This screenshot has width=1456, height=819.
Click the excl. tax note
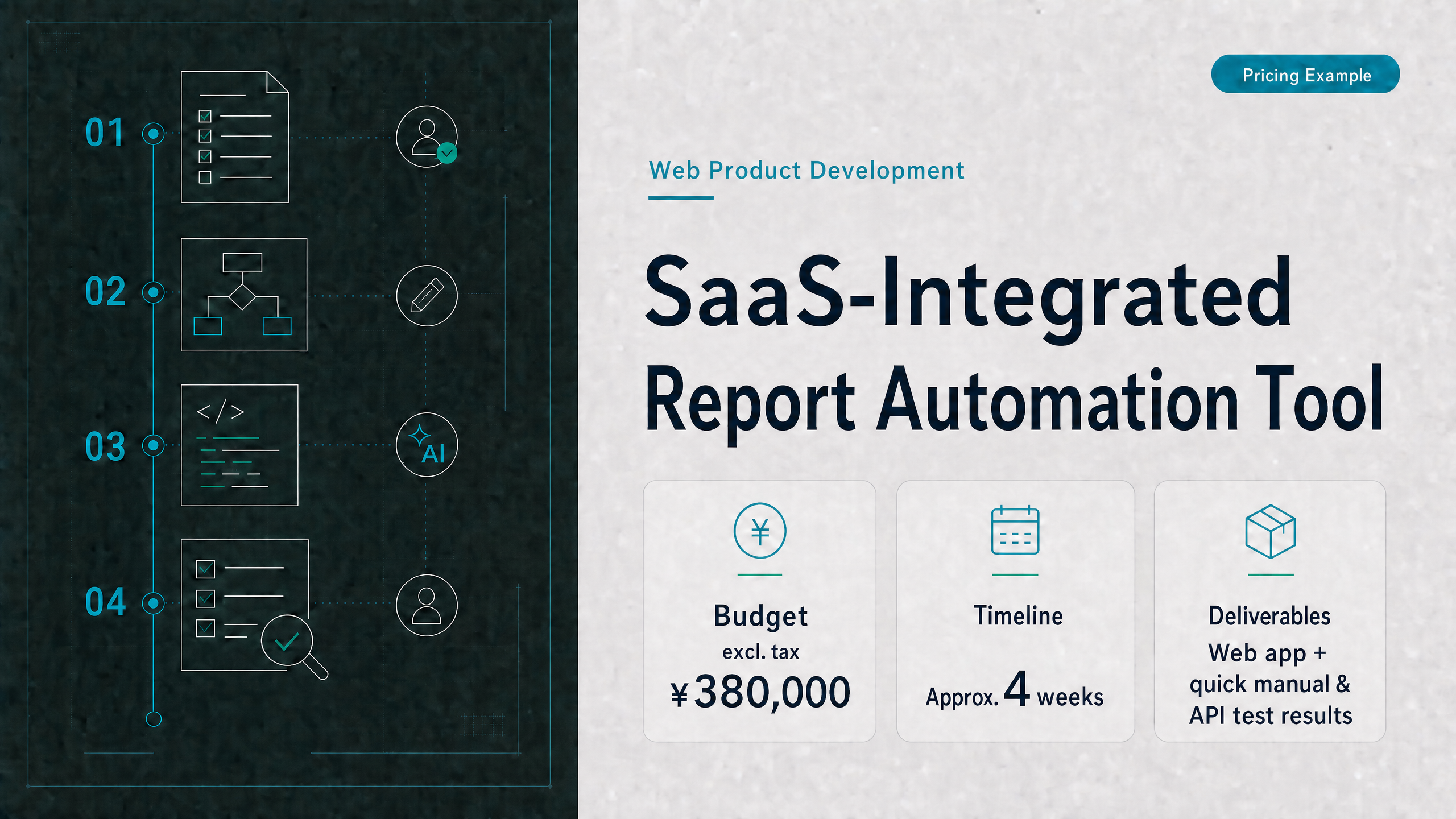[x=760, y=652]
